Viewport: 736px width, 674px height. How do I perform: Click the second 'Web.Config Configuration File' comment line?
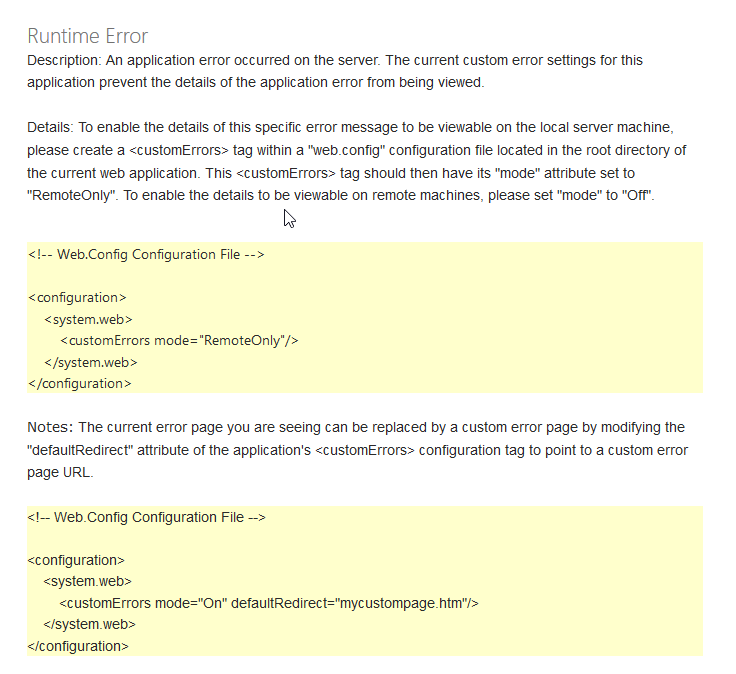tap(146, 517)
